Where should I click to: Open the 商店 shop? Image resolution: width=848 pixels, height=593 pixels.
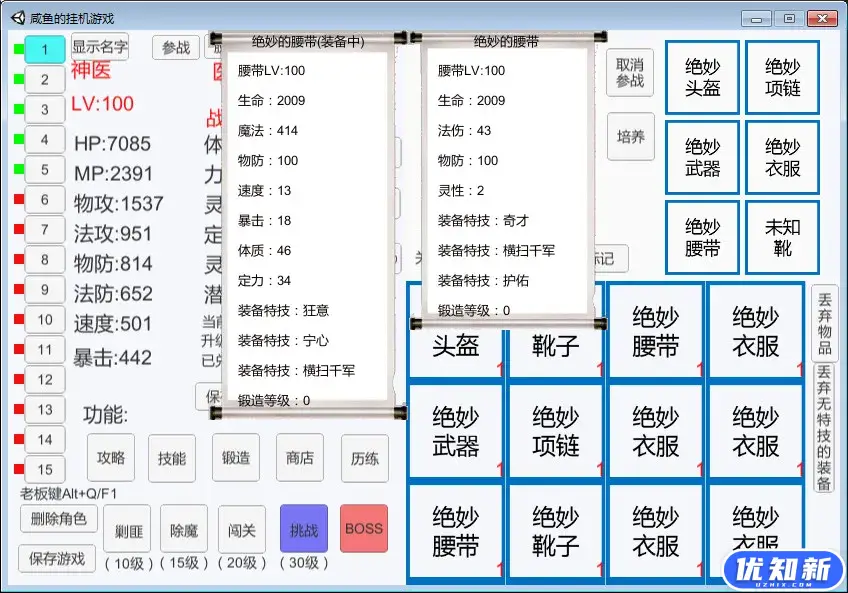(299, 458)
